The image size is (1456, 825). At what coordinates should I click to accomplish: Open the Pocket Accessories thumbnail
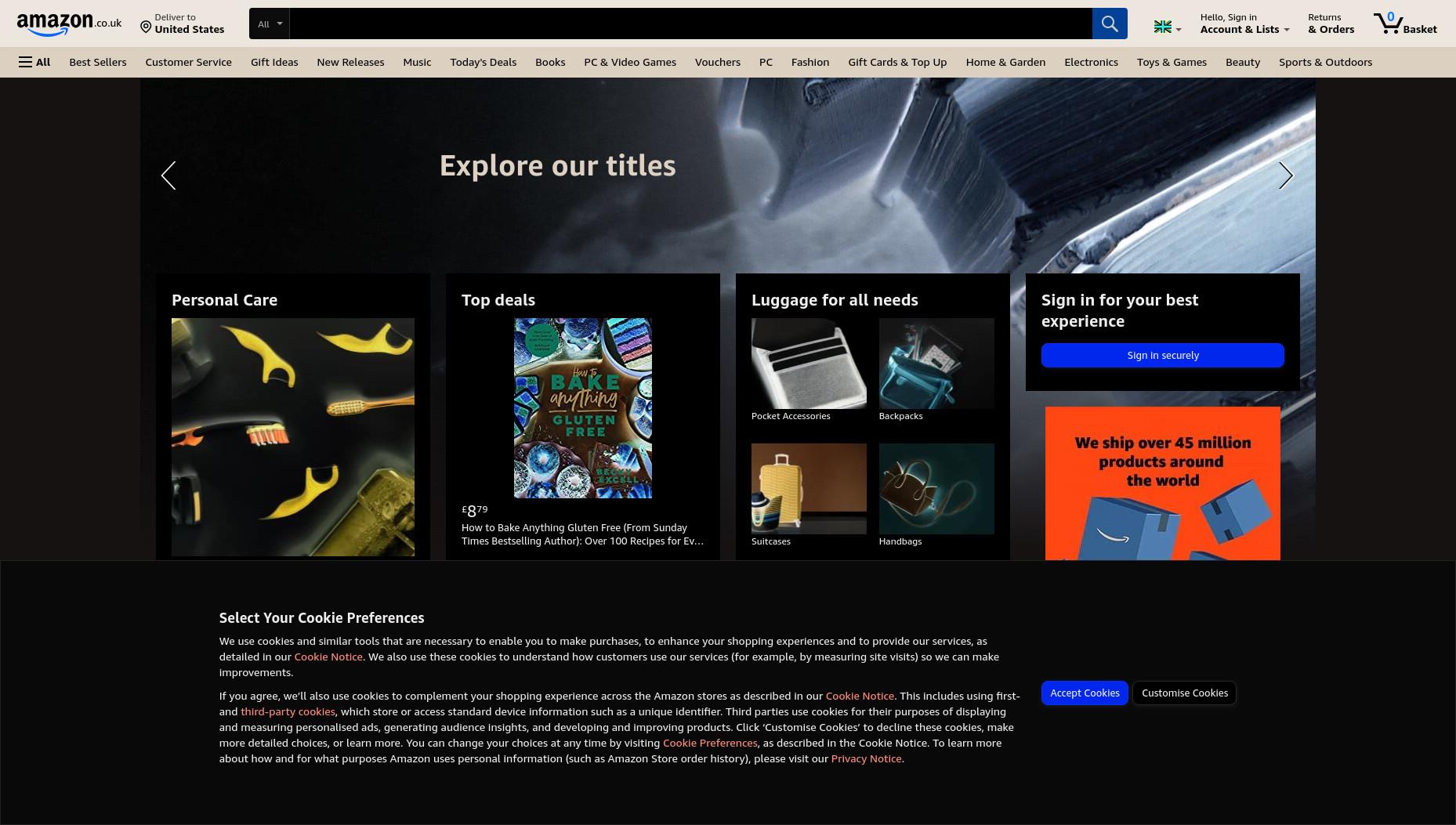[809, 364]
